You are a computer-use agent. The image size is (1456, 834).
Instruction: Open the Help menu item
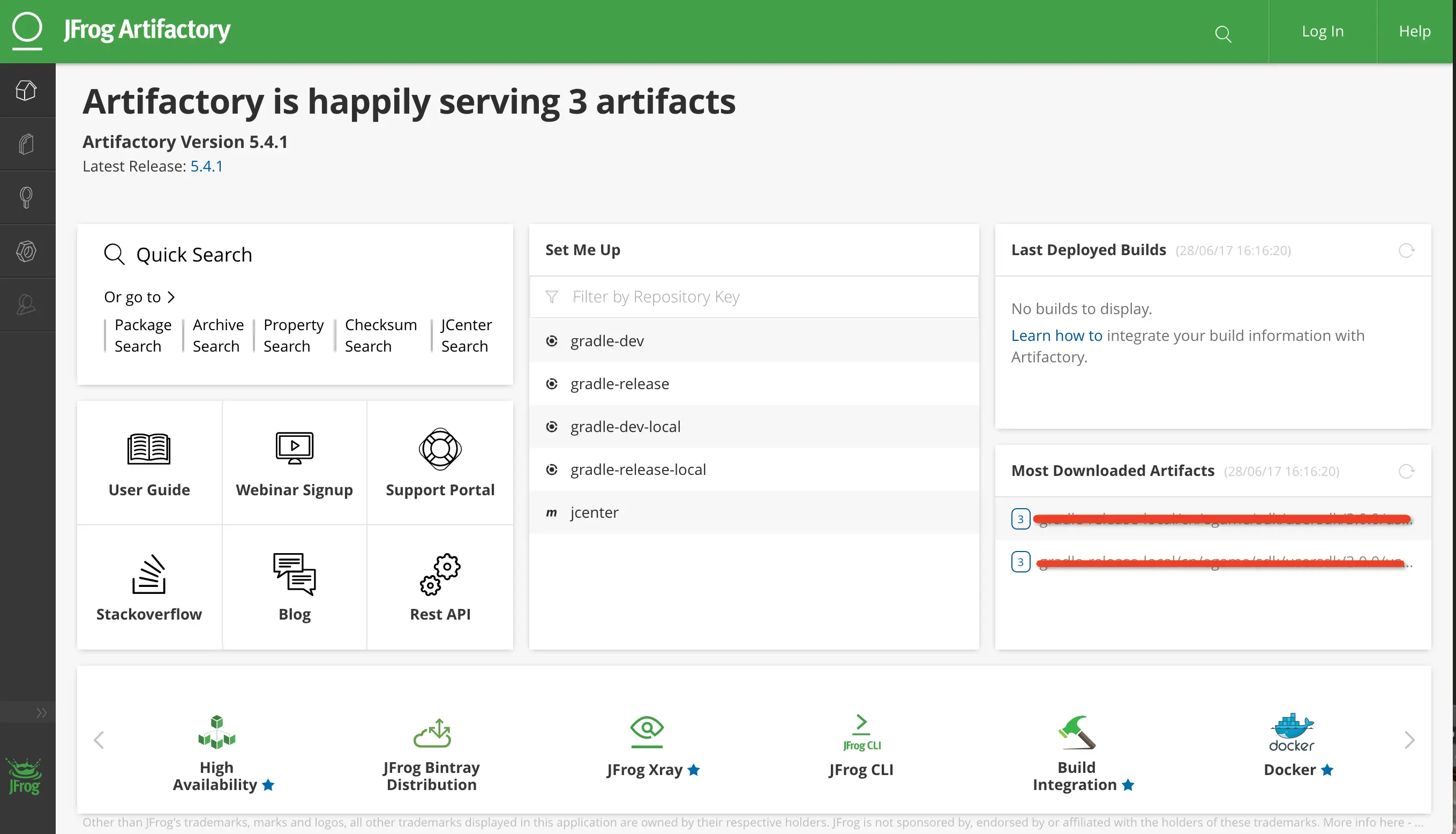tap(1414, 32)
